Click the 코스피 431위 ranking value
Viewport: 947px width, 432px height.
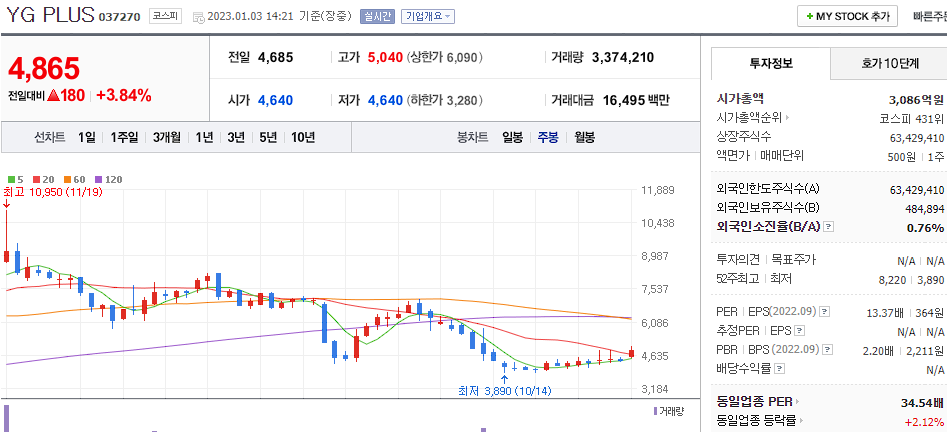(x=912, y=118)
